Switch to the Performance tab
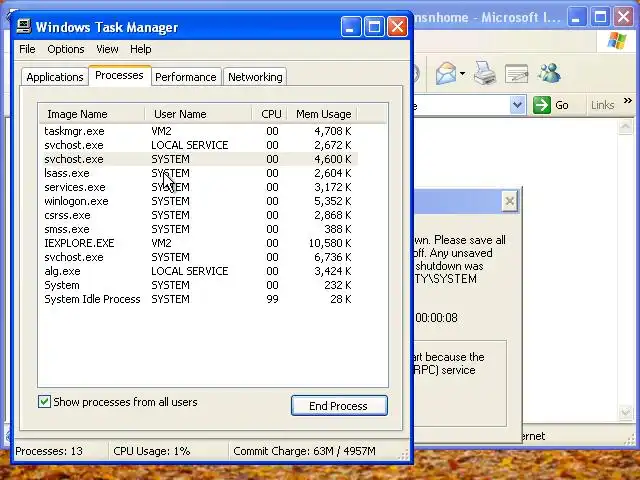640x480 pixels. tap(186, 77)
